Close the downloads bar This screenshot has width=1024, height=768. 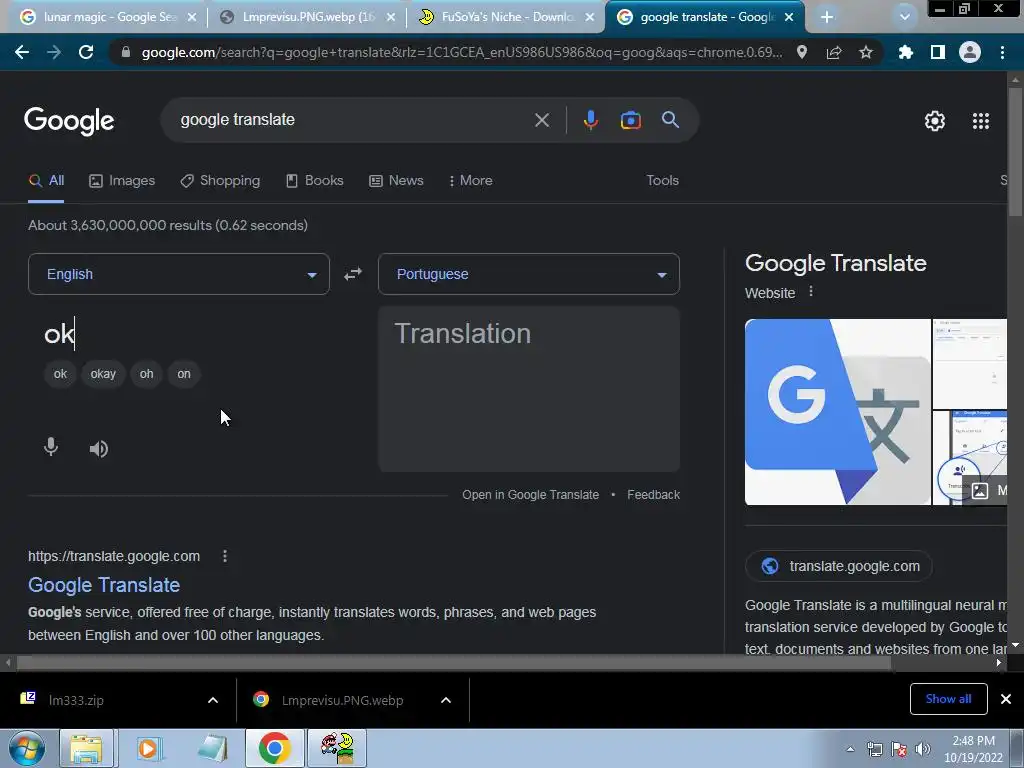click(x=1006, y=699)
